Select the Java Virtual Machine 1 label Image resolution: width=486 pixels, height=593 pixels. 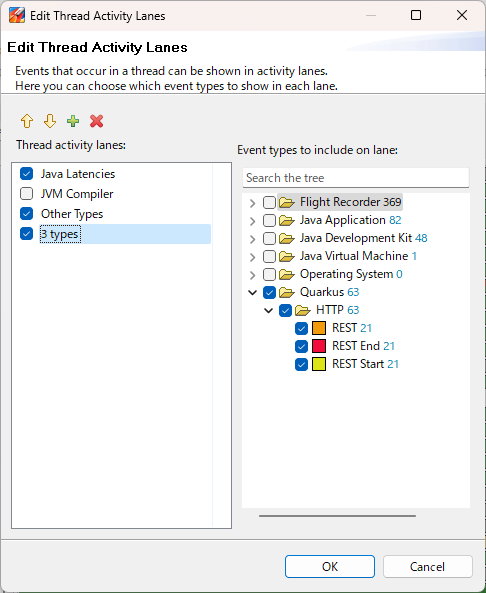[x=358, y=256]
